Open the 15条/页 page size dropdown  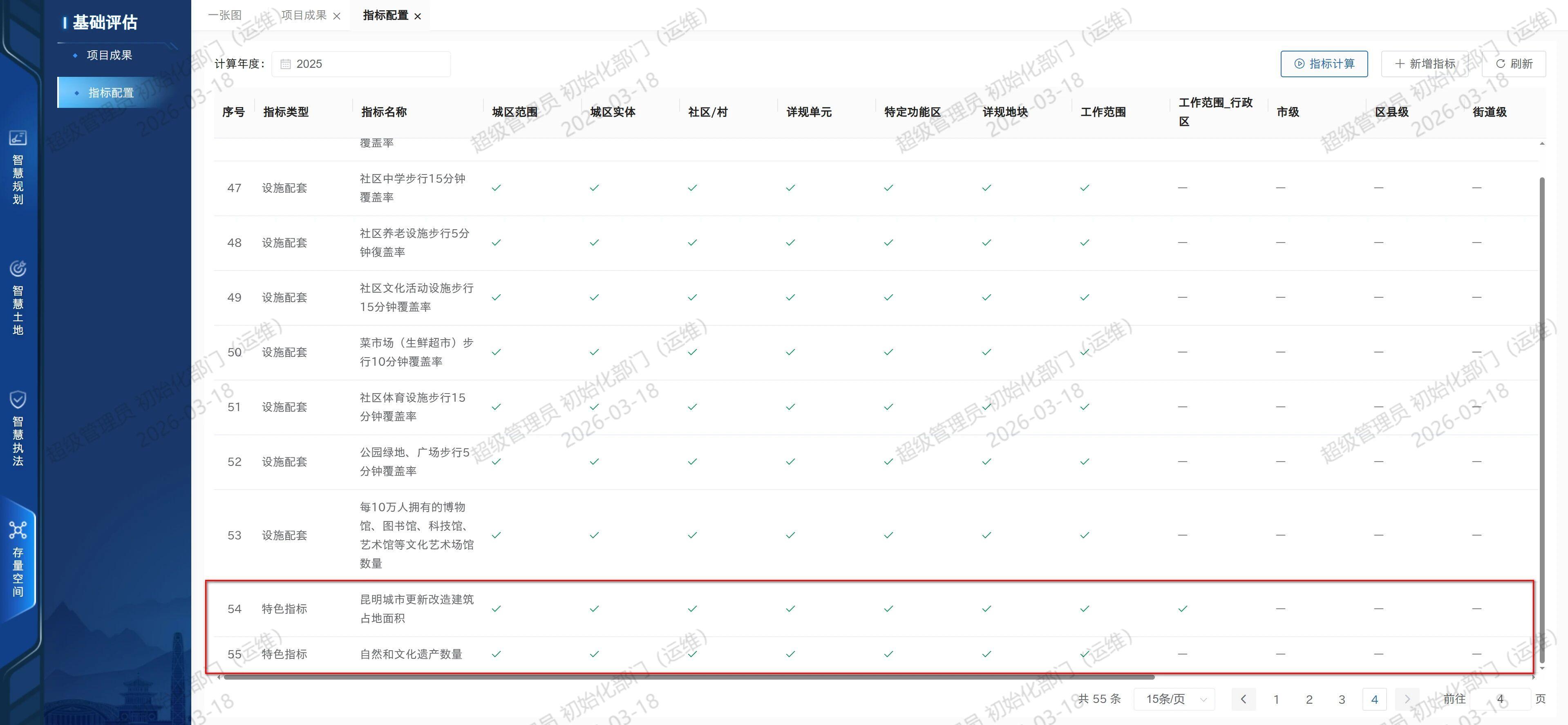click(1174, 699)
